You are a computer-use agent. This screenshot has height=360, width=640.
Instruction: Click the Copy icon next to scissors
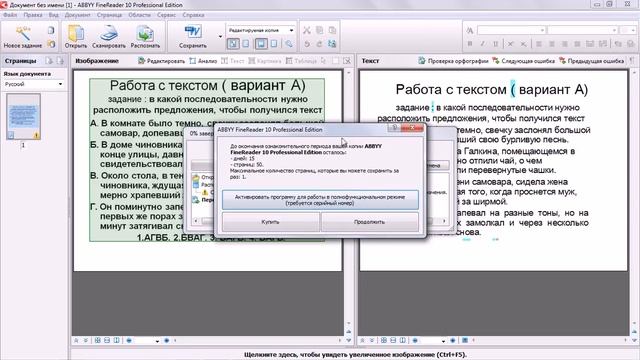320,30
